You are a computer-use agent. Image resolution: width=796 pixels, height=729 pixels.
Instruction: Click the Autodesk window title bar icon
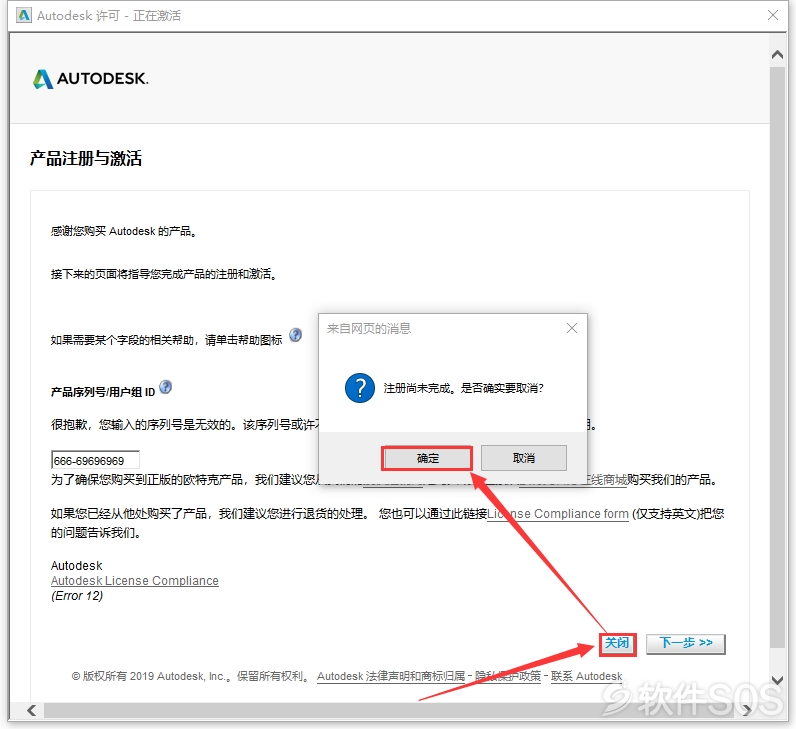pos(23,15)
